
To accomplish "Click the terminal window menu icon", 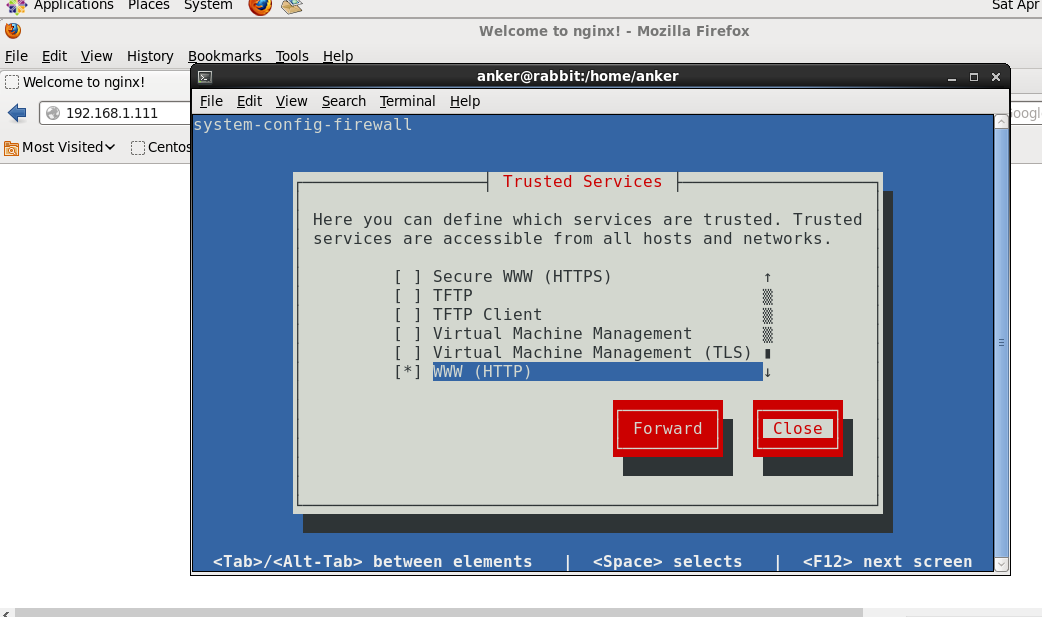I will [x=205, y=76].
